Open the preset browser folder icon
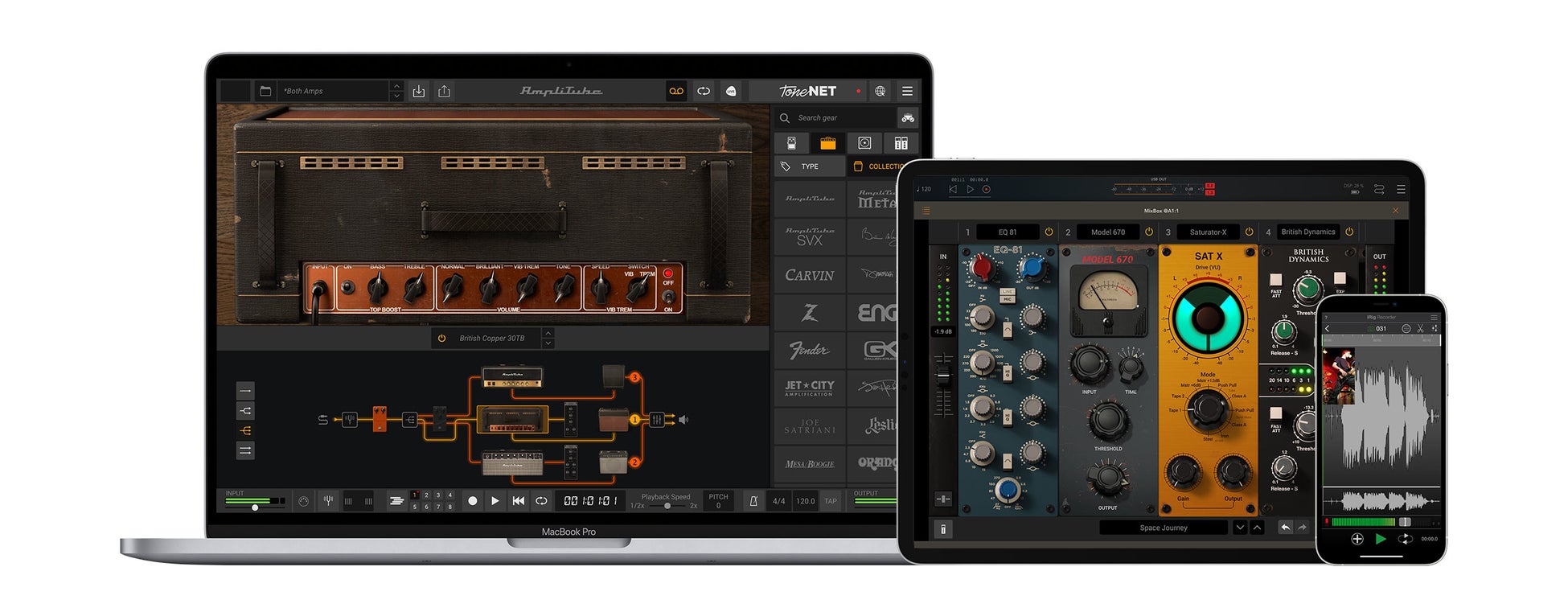Viewport: 1568px width, 608px height. pyautogui.click(x=265, y=92)
